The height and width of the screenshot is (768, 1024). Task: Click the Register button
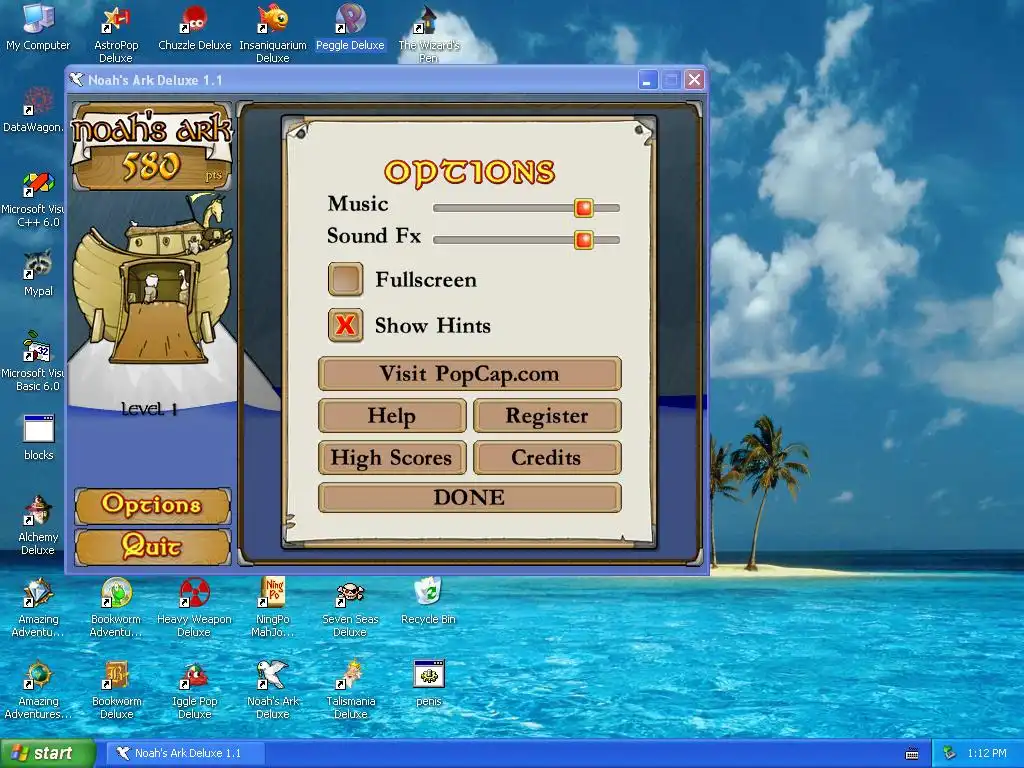pyautogui.click(x=547, y=416)
